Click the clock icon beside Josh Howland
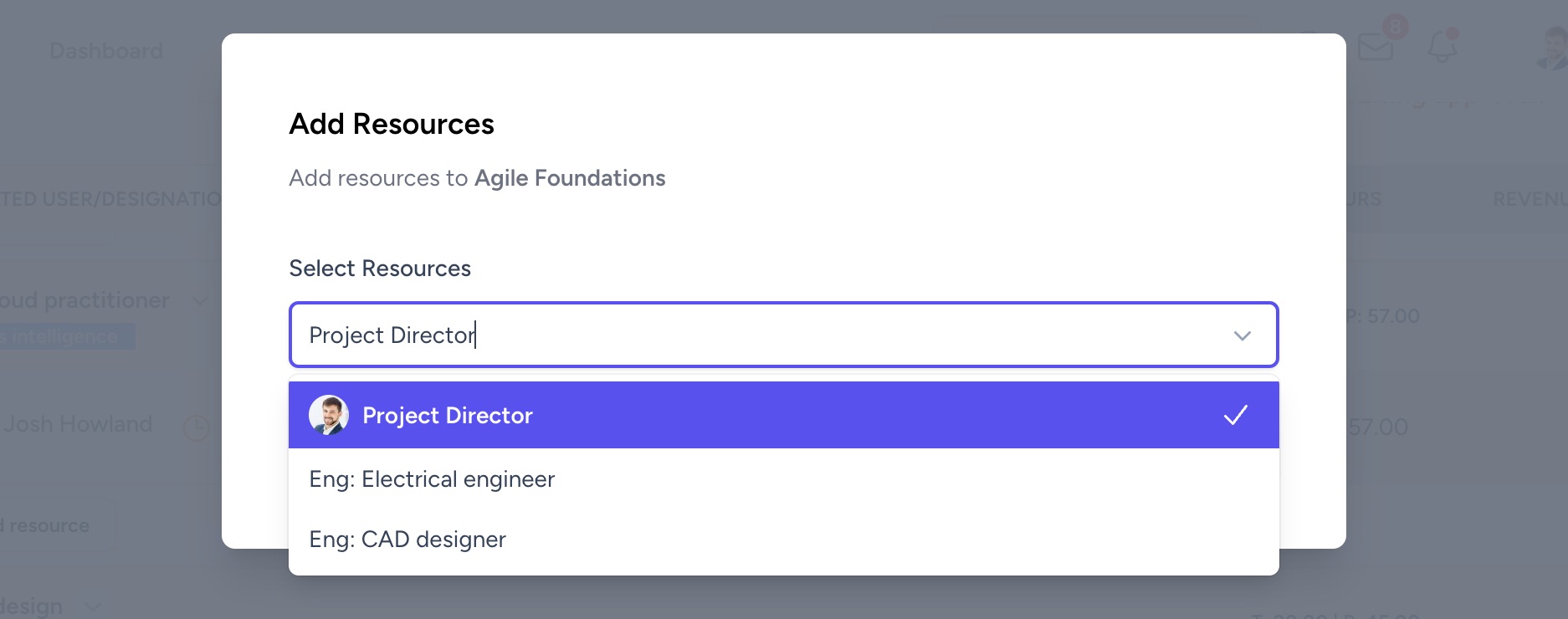1568x619 pixels. [x=197, y=428]
